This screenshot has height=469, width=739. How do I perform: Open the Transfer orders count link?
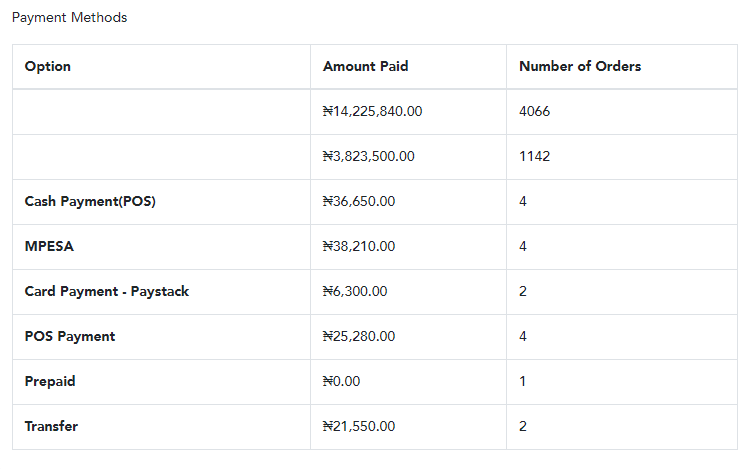523,427
